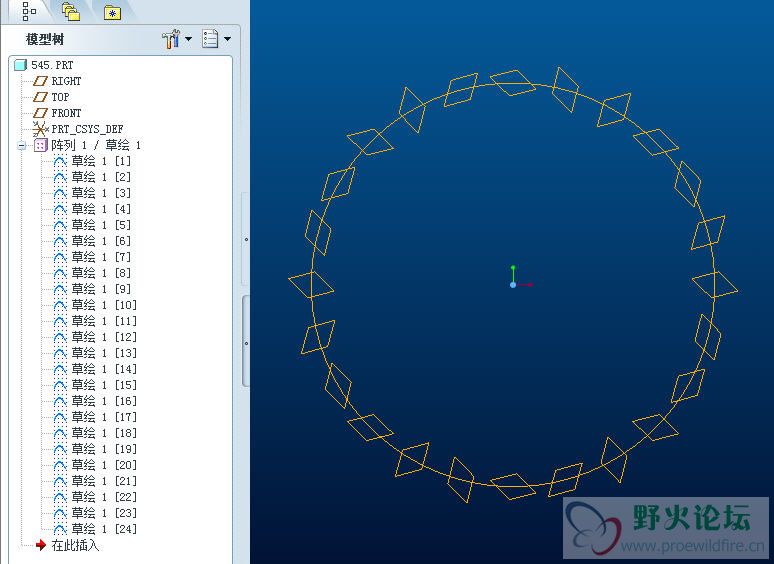Click the sketch icon of 草绘 1 [24]
This screenshot has height=564, width=774.
[x=60, y=529]
